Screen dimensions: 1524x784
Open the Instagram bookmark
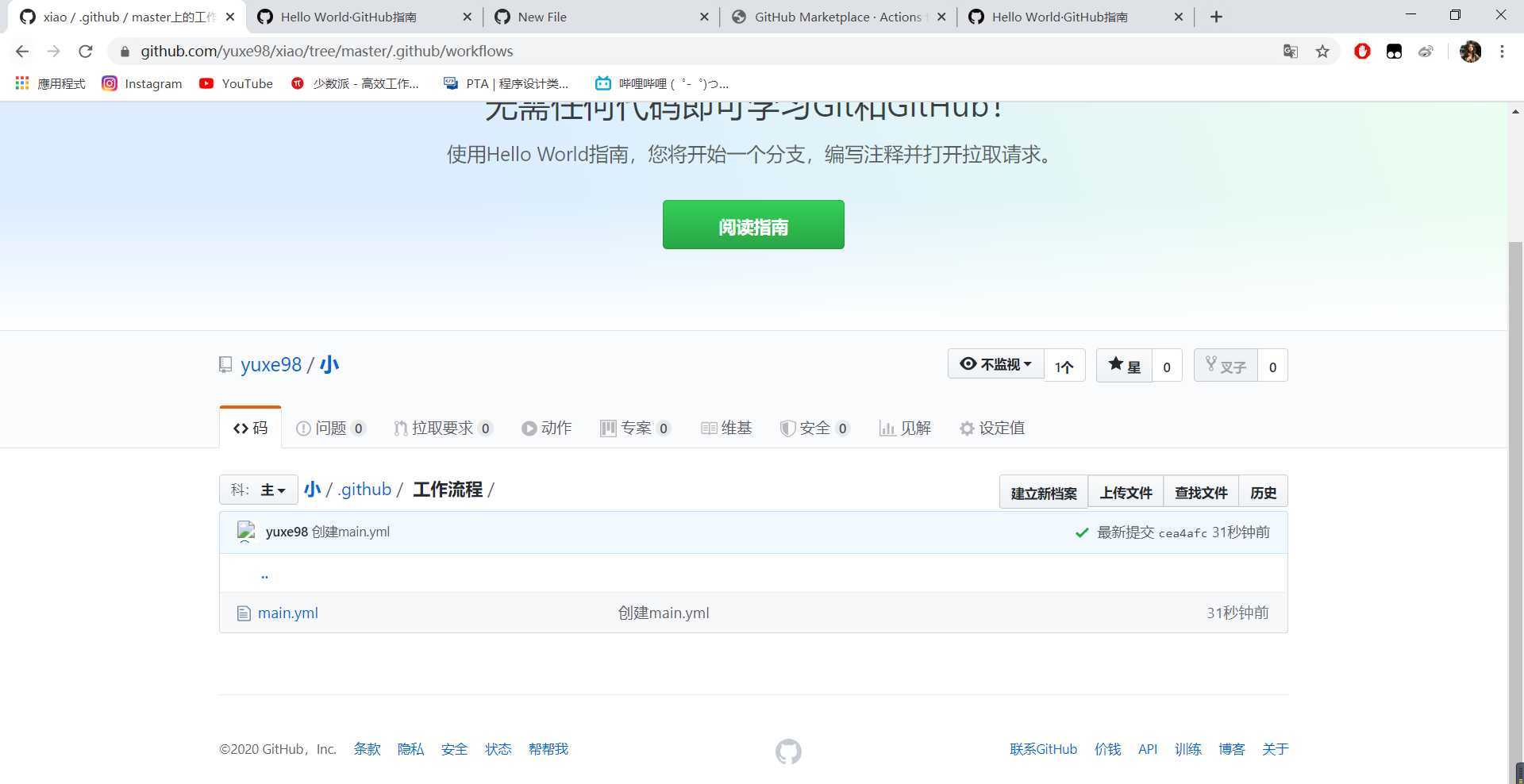click(x=142, y=83)
